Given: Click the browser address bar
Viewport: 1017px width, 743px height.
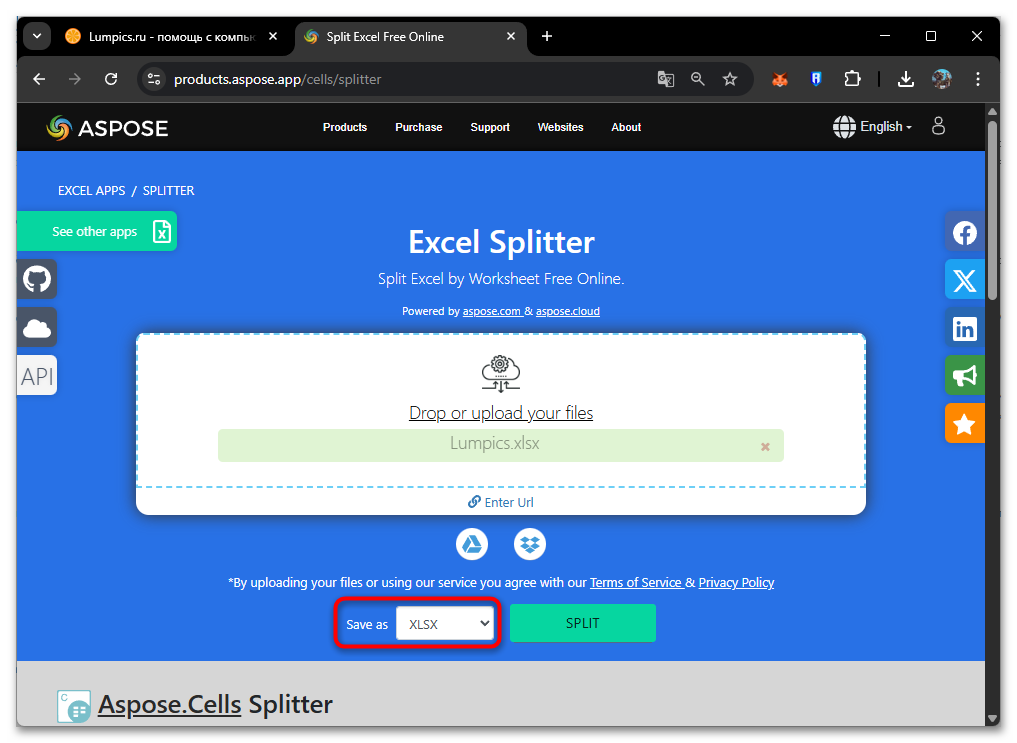Looking at the screenshot, I should point(400,79).
